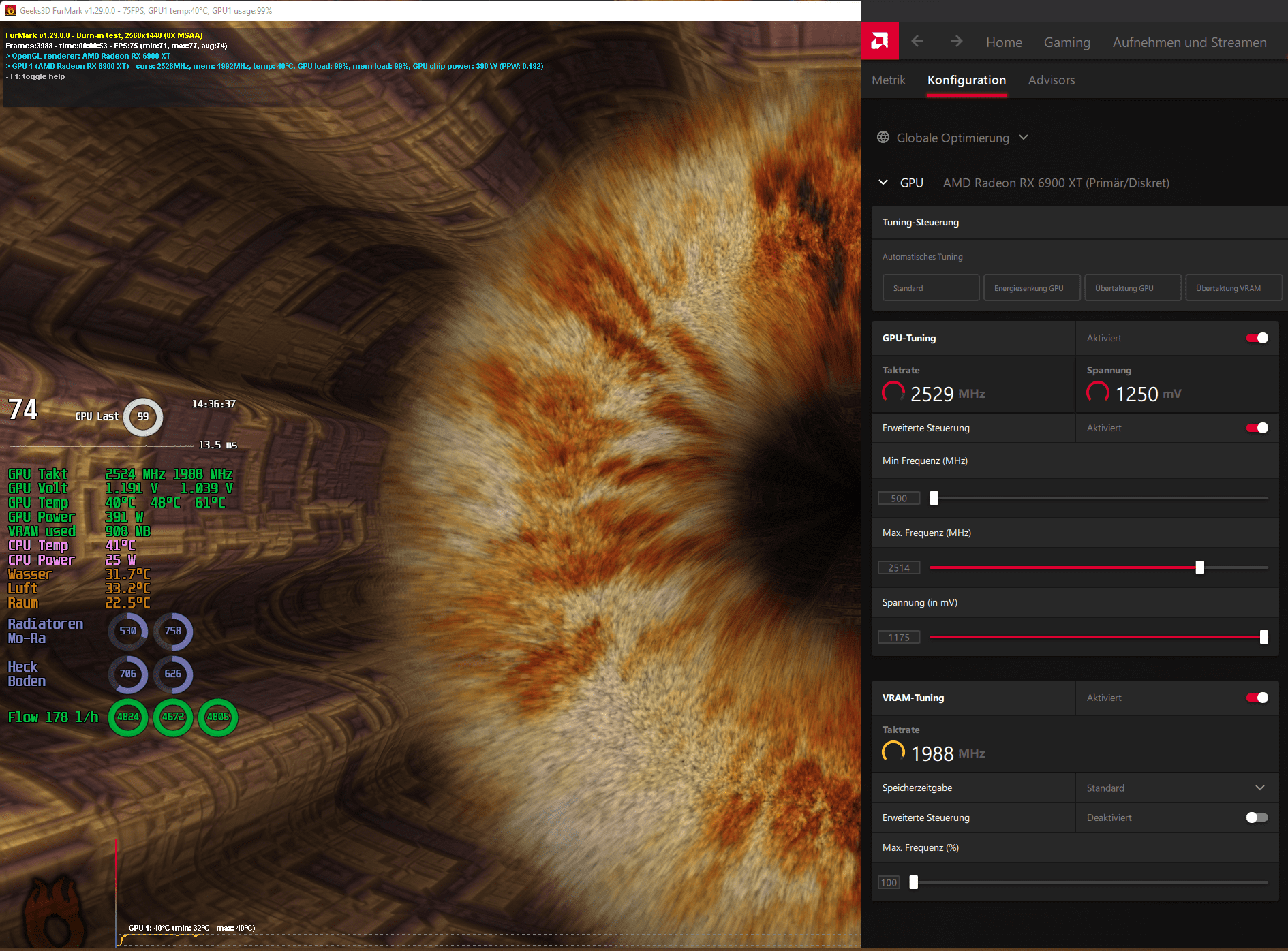Click the green 4805 pump gauge
Image resolution: width=1288 pixels, height=951 pixels.
coord(218,717)
